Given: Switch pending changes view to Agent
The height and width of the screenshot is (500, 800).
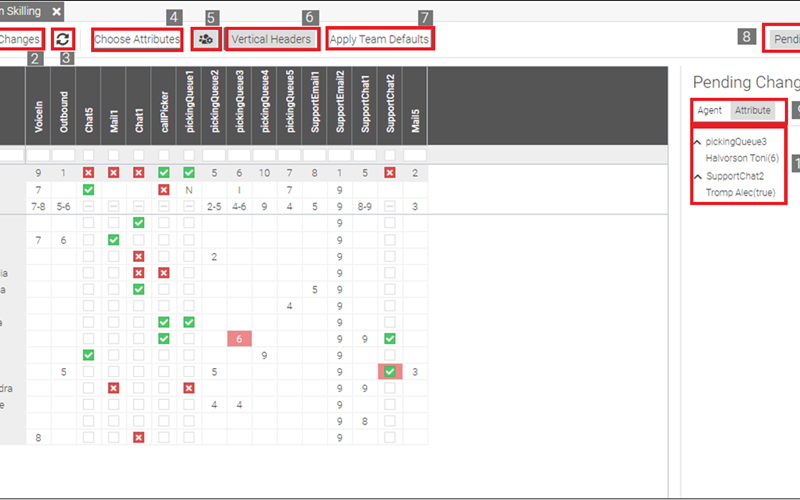Looking at the screenshot, I should point(710,110).
